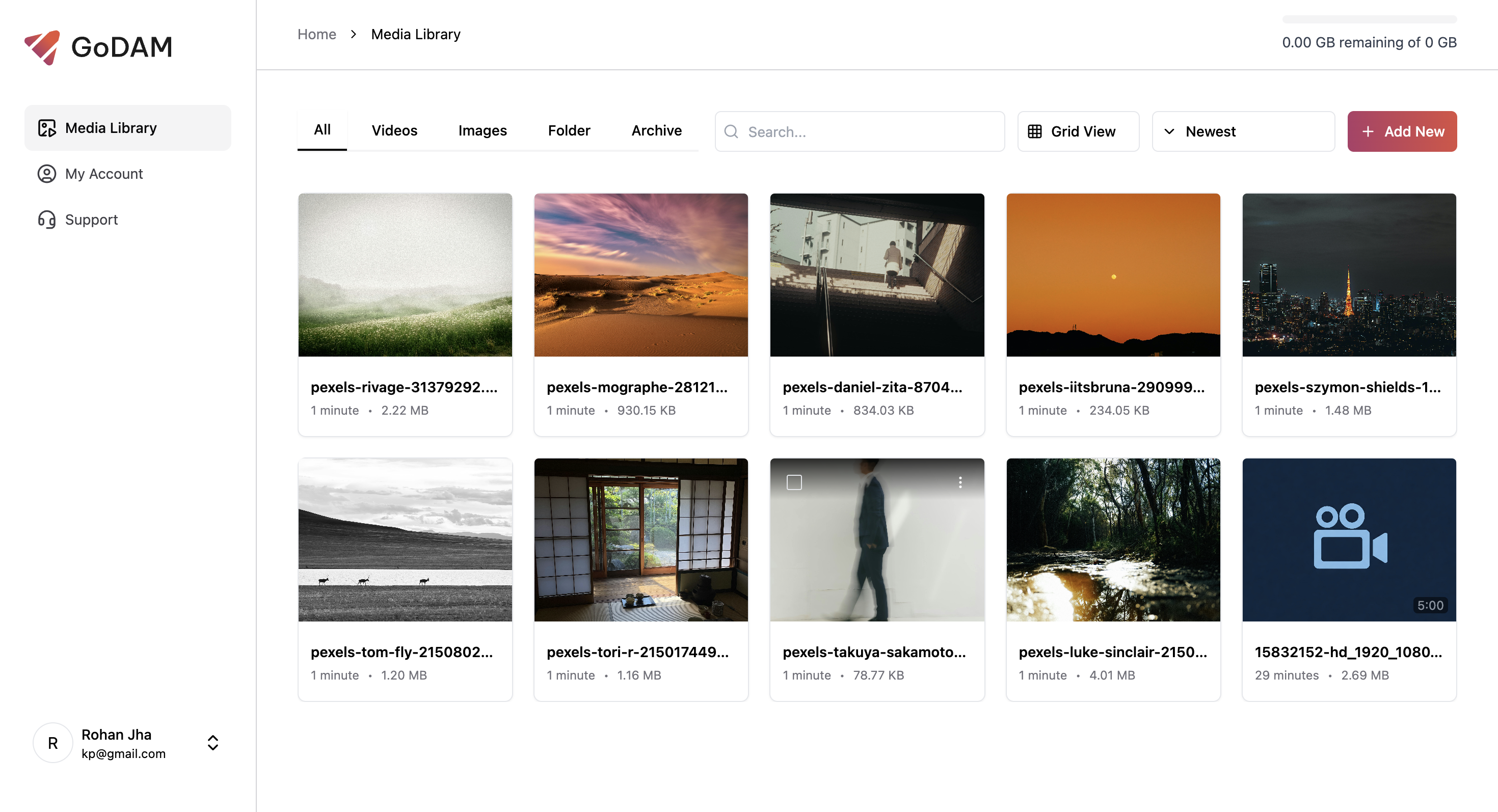Open the Grid View layout selector
1498x812 pixels.
pyautogui.click(x=1078, y=132)
